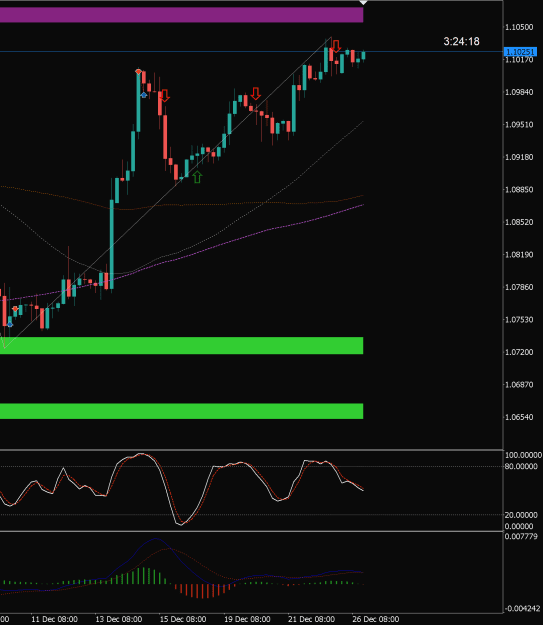Click the 1.06870 price axis label
543x625 pixels.
click(x=519, y=385)
